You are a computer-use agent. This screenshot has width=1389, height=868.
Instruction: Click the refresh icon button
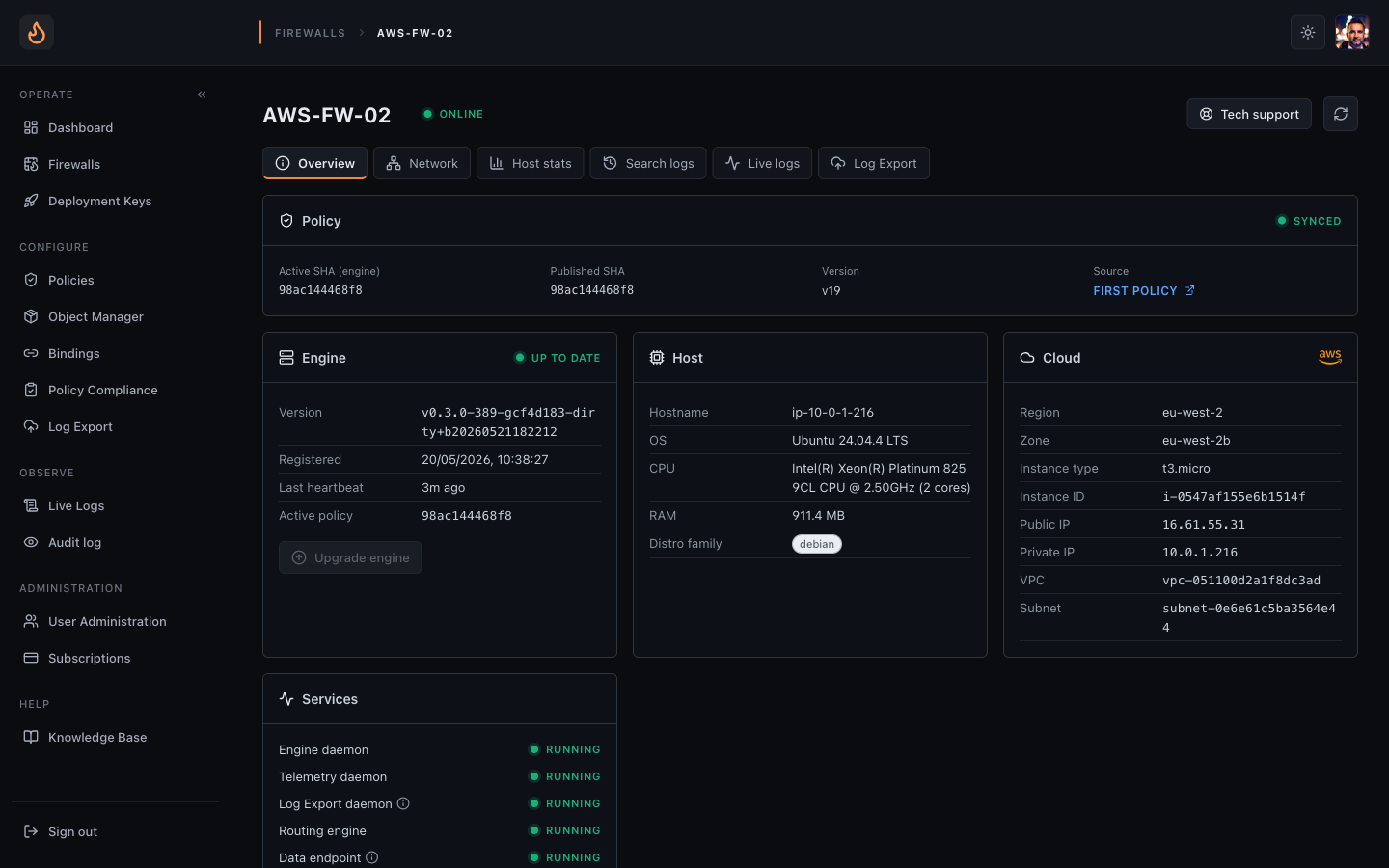(1341, 114)
